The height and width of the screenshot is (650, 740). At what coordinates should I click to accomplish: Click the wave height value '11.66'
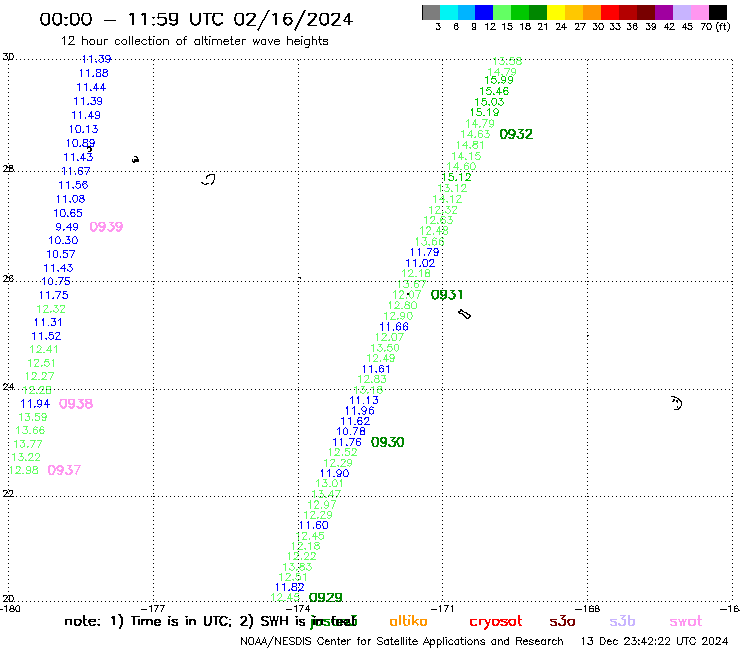click(394, 327)
